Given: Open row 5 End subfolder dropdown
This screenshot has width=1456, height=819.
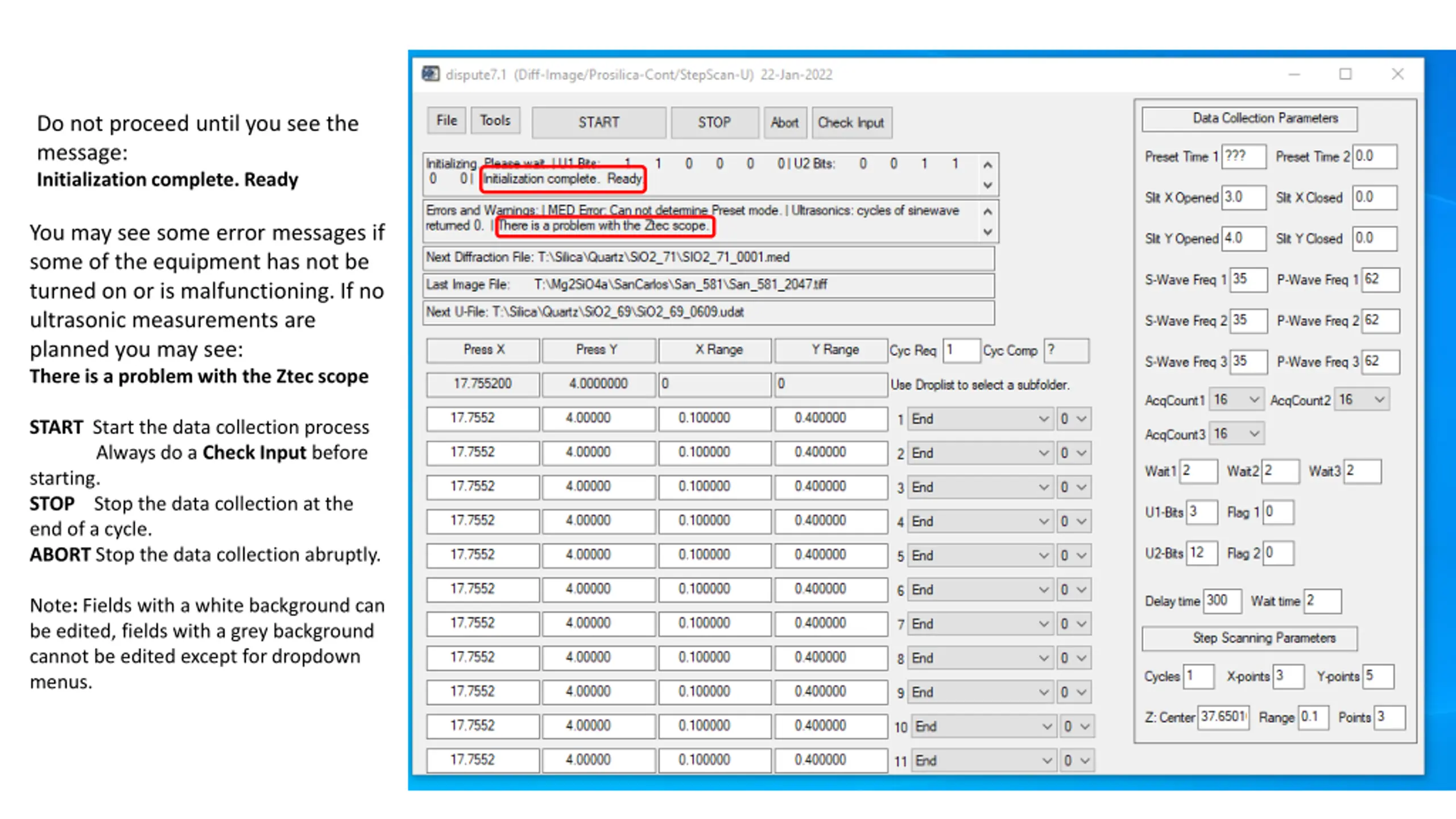Looking at the screenshot, I should 980,556.
